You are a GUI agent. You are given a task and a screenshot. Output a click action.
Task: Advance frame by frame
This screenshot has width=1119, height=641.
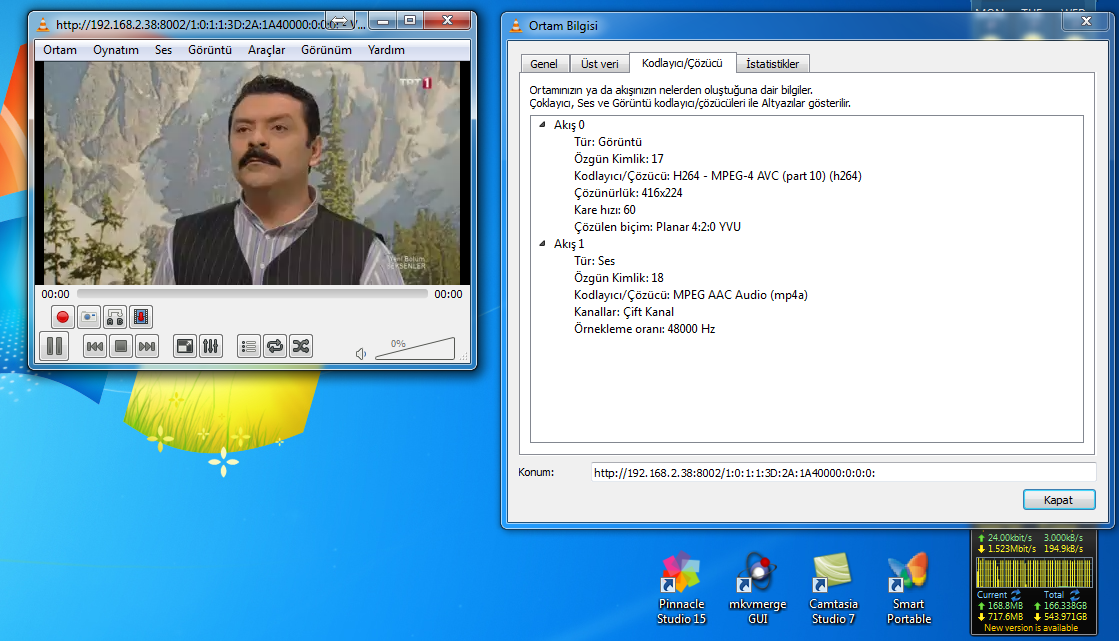(140, 317)
